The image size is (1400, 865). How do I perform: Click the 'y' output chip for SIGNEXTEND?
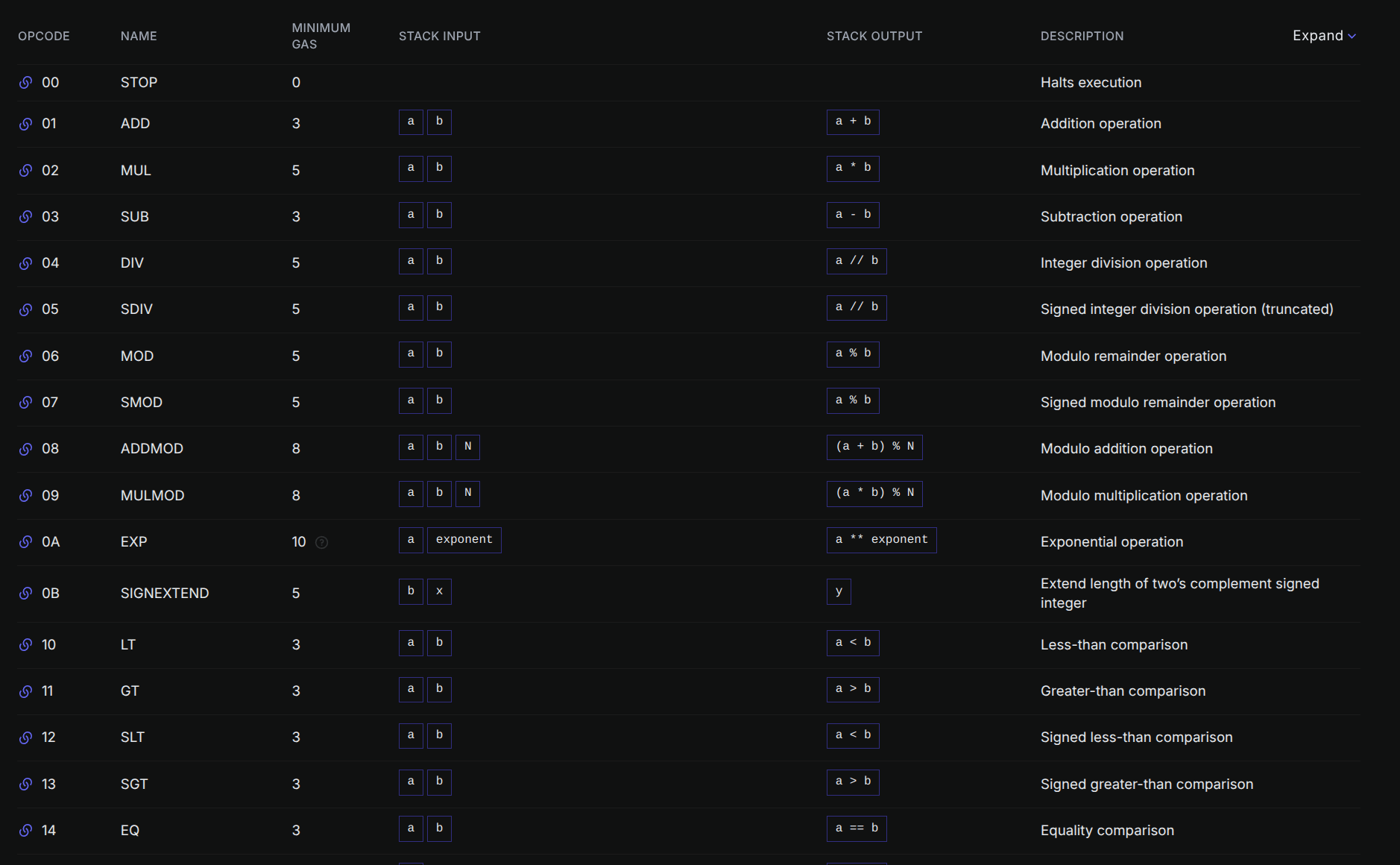(839, 591)
